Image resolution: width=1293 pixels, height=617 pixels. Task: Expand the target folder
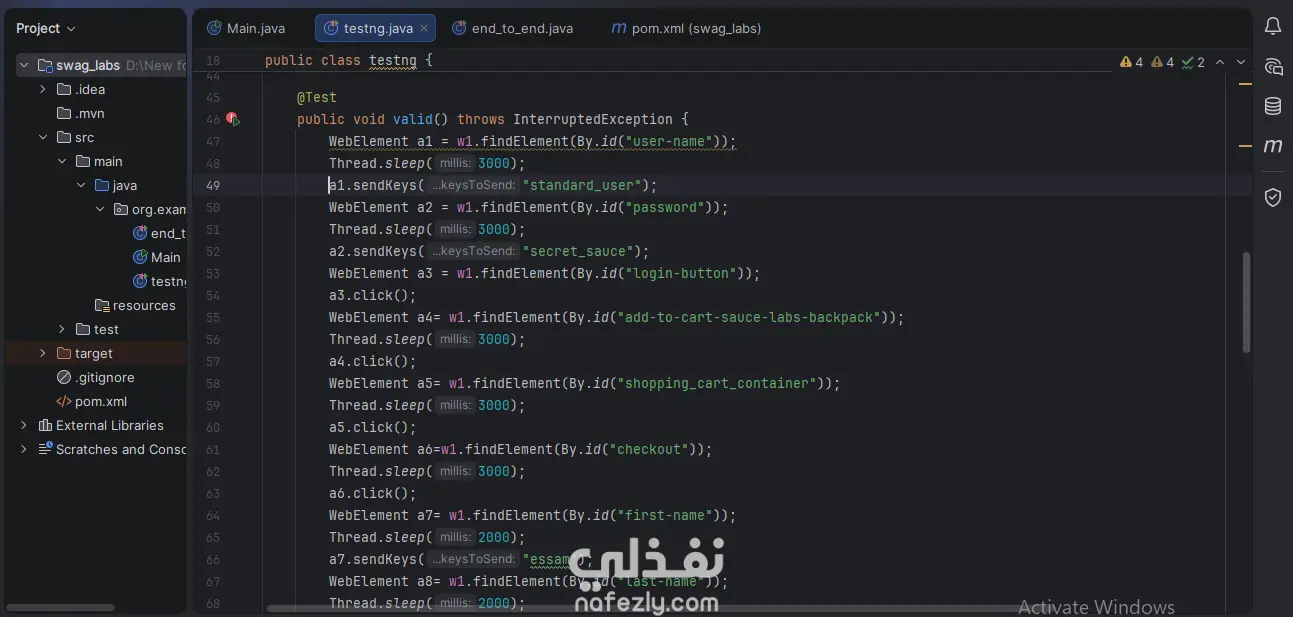[x=42, y=353]
